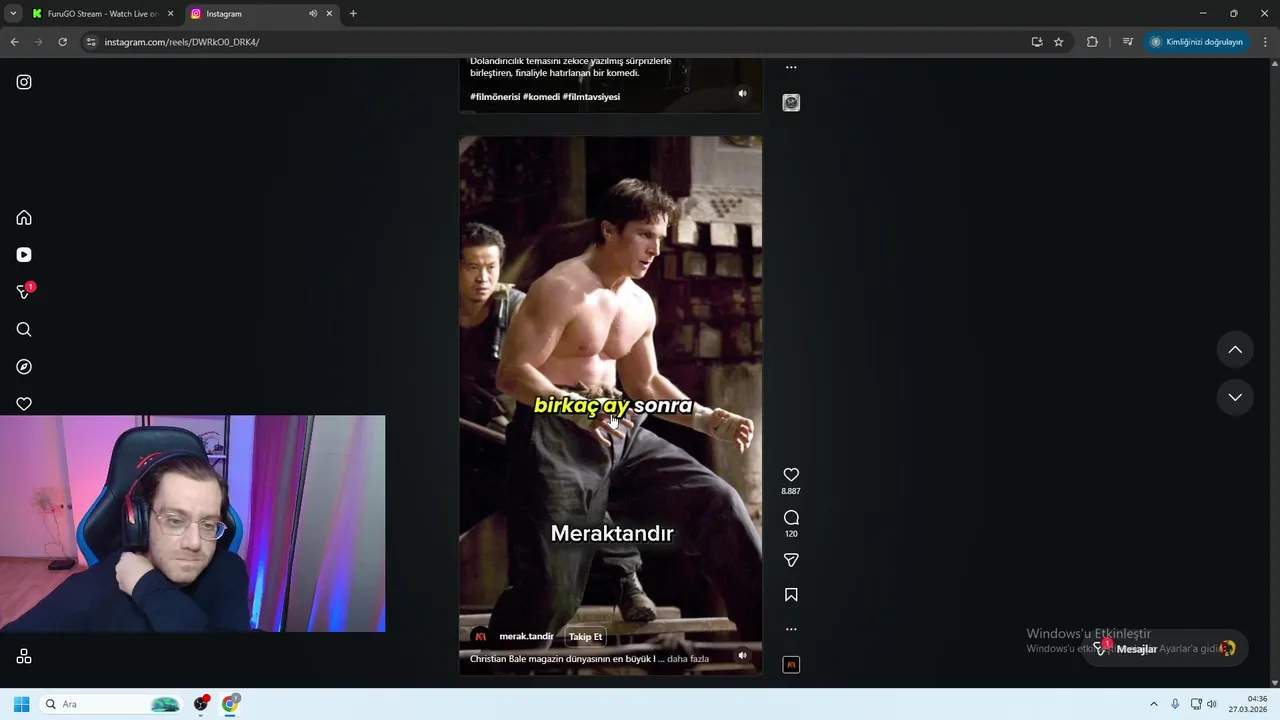Open the previous reel's audio thumbnail
1280x720 pixels.
pos(791,102)
